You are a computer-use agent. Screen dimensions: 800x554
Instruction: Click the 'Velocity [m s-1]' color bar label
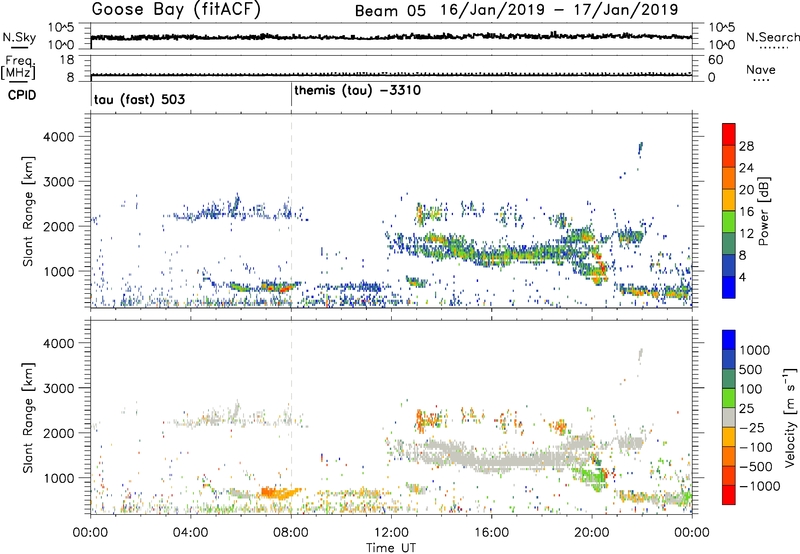point(790,417)
